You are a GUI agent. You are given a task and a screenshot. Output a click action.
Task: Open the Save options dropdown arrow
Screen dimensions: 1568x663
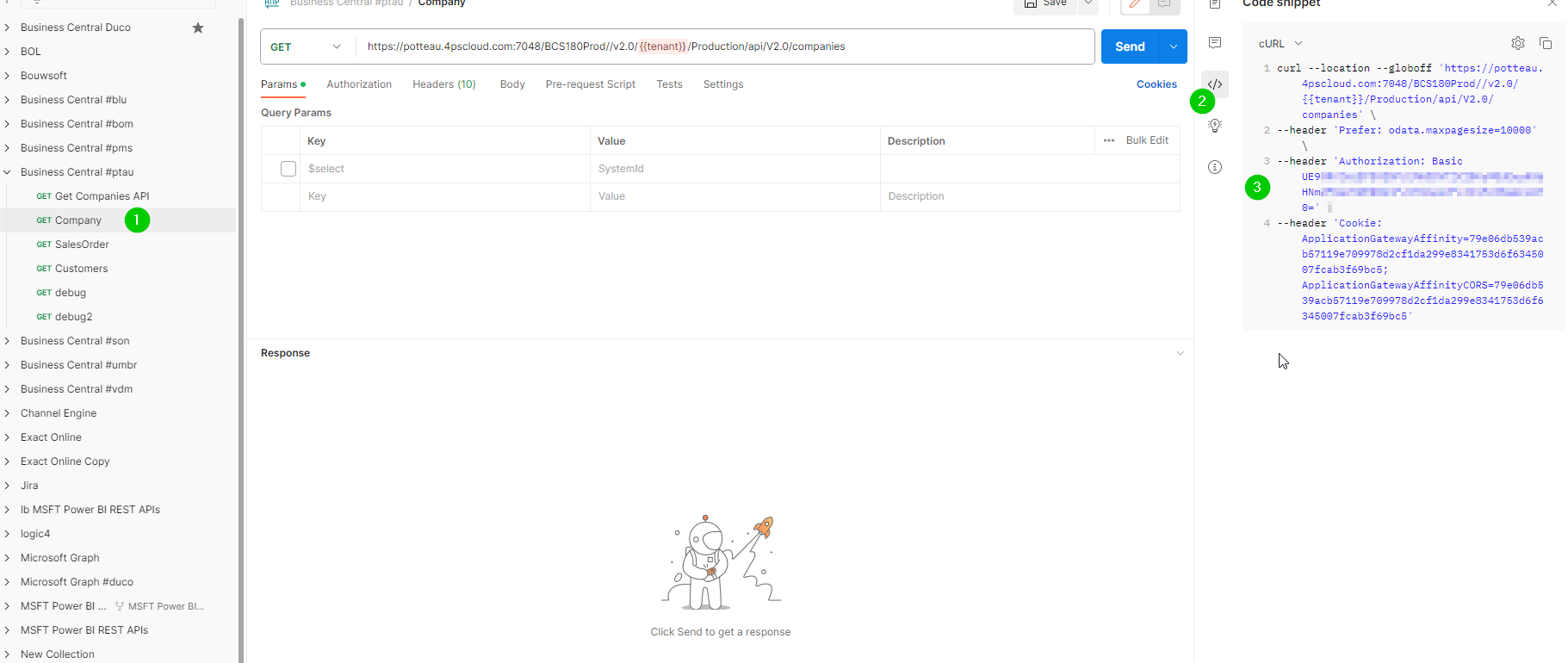(x=1088, y=4)
